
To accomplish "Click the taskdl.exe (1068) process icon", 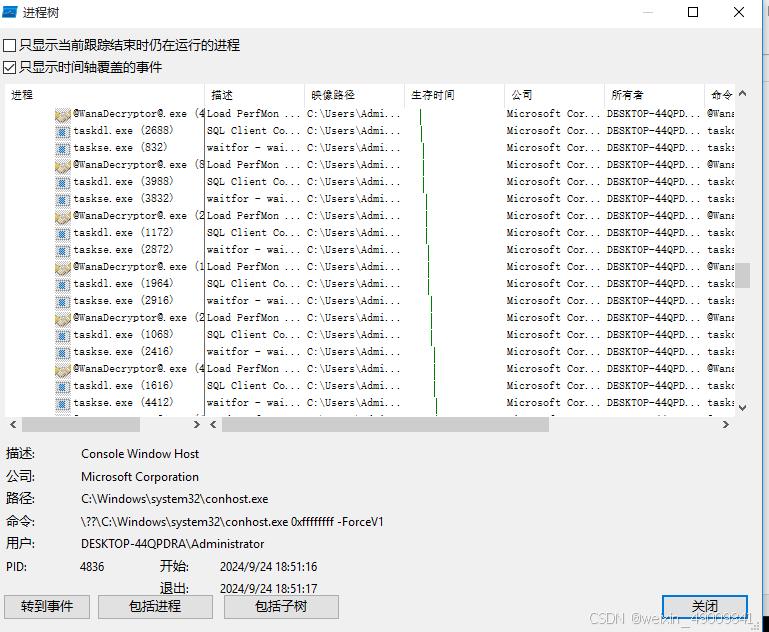I will [62, 335].
